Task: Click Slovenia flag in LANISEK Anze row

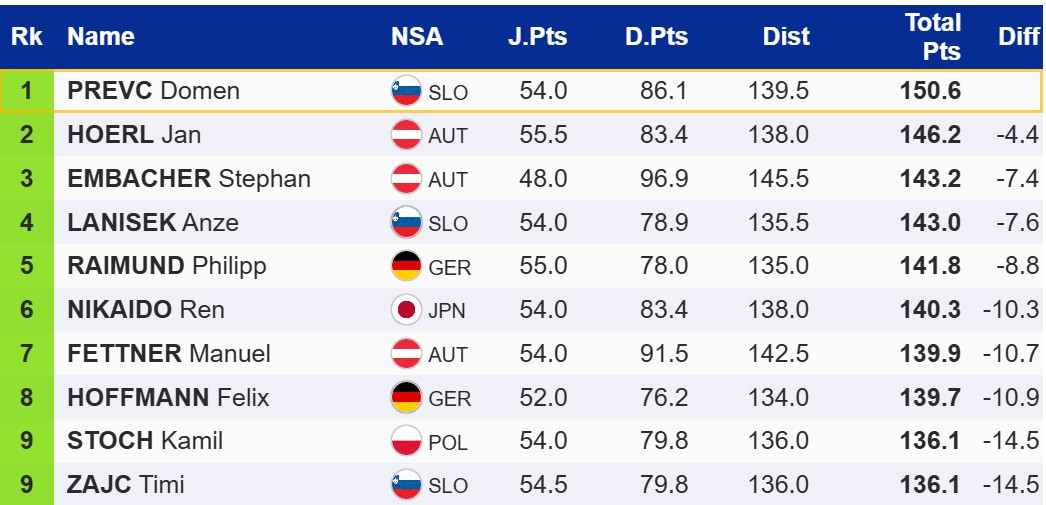Action: coord(405,222)
